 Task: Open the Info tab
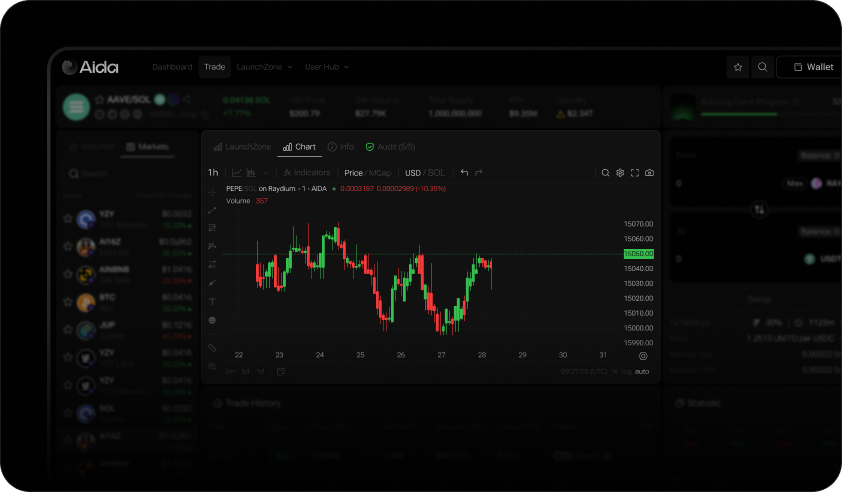pyautogui.click(x=341, y=147)
